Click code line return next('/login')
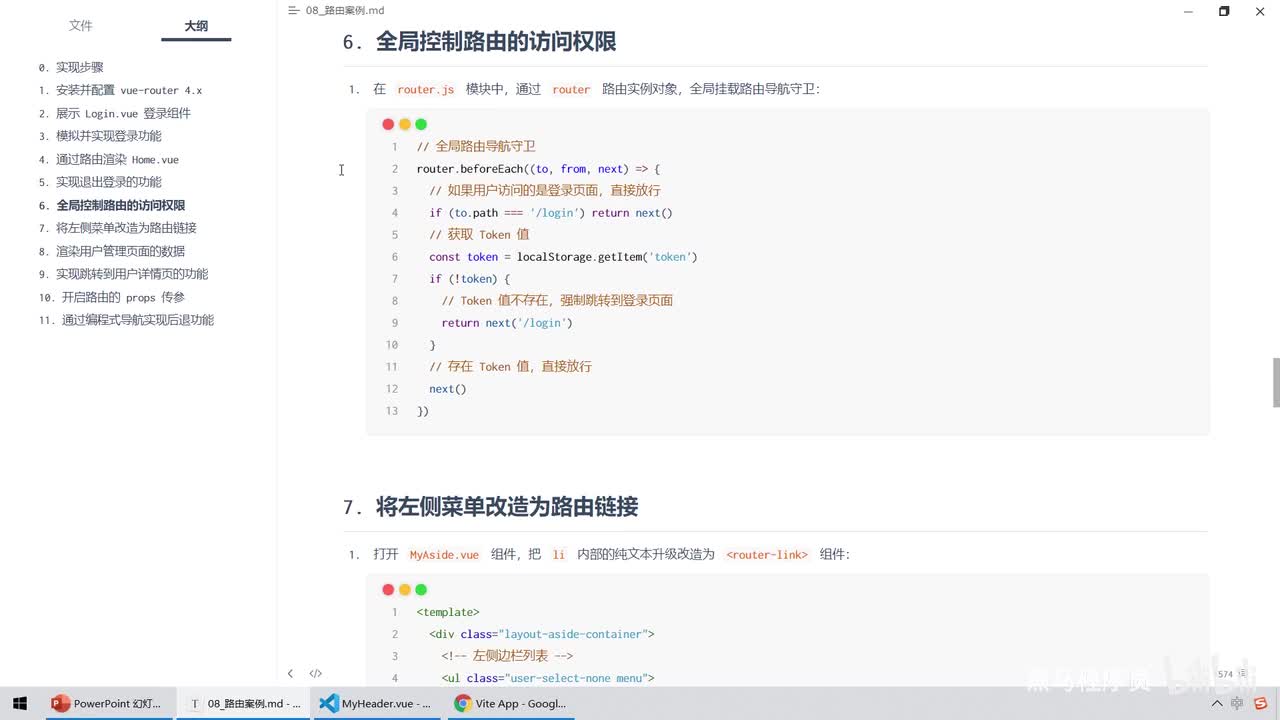 click(x=507, y=323)
